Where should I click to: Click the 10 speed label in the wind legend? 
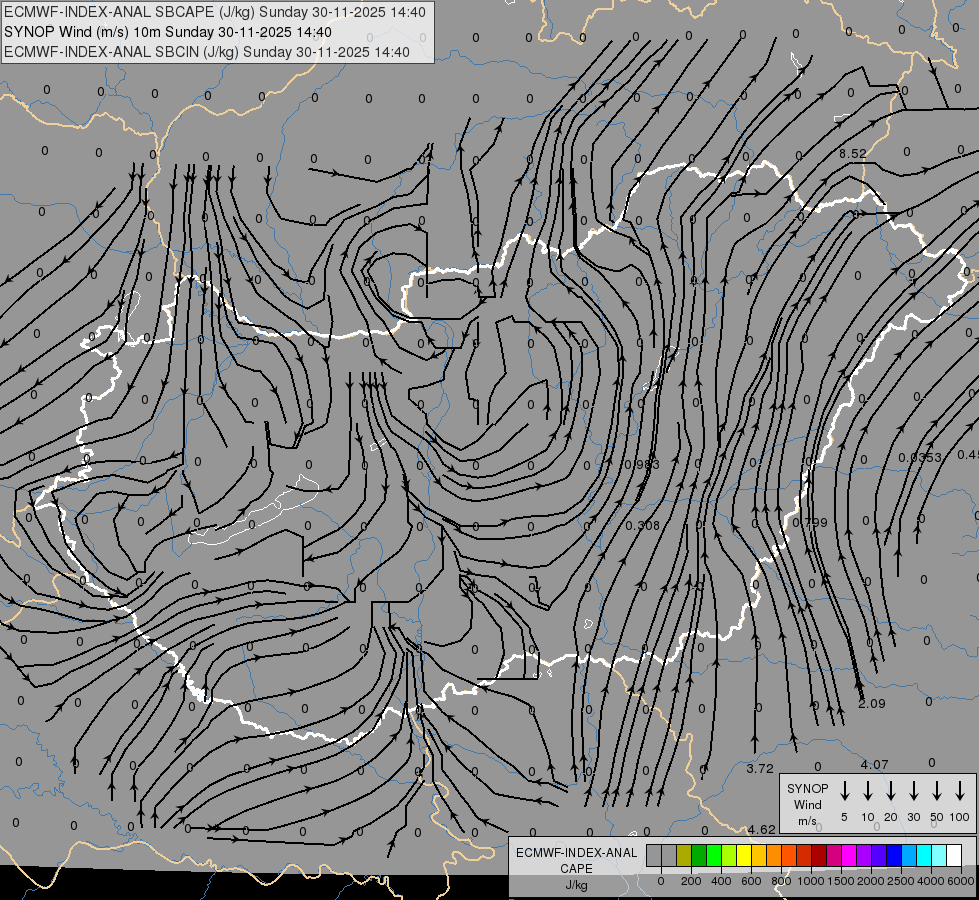click(x=868, y=818)
